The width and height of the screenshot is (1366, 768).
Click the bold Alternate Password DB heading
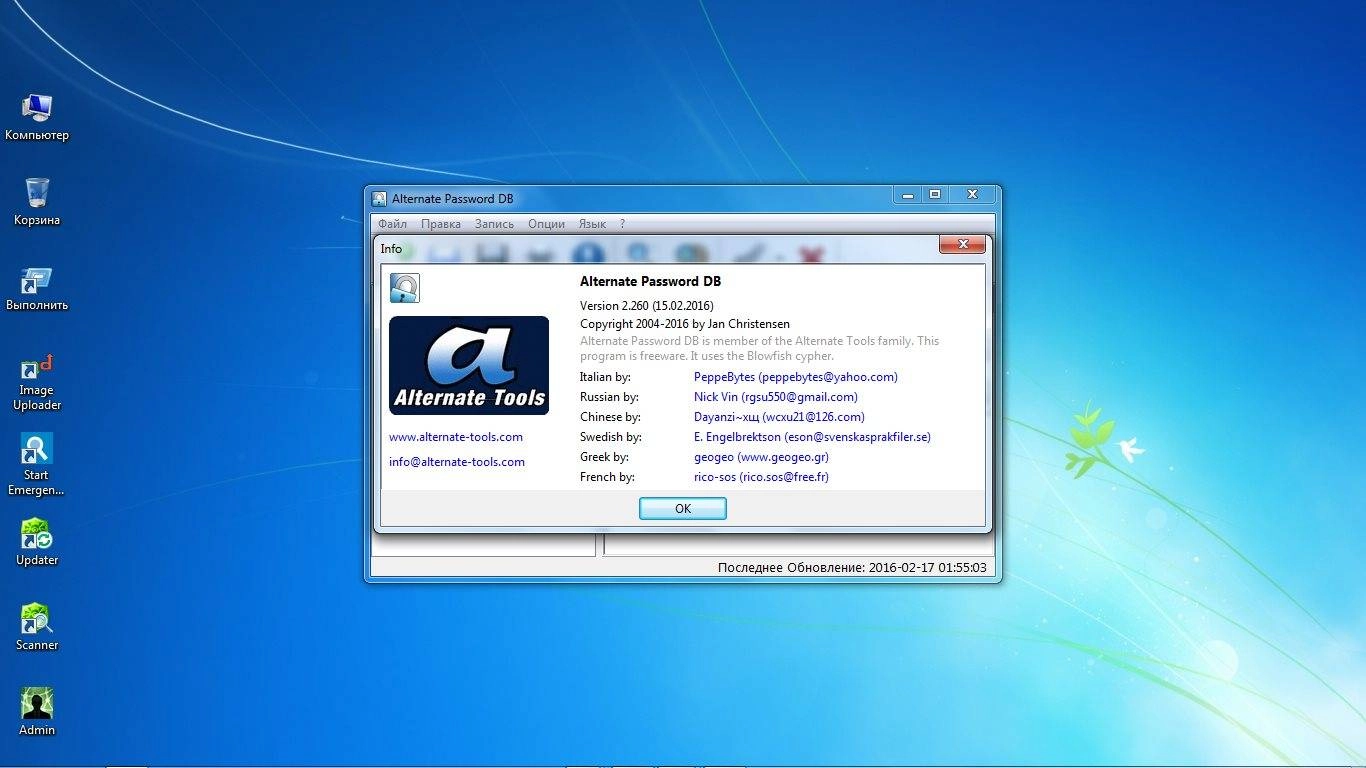(650, 282)
